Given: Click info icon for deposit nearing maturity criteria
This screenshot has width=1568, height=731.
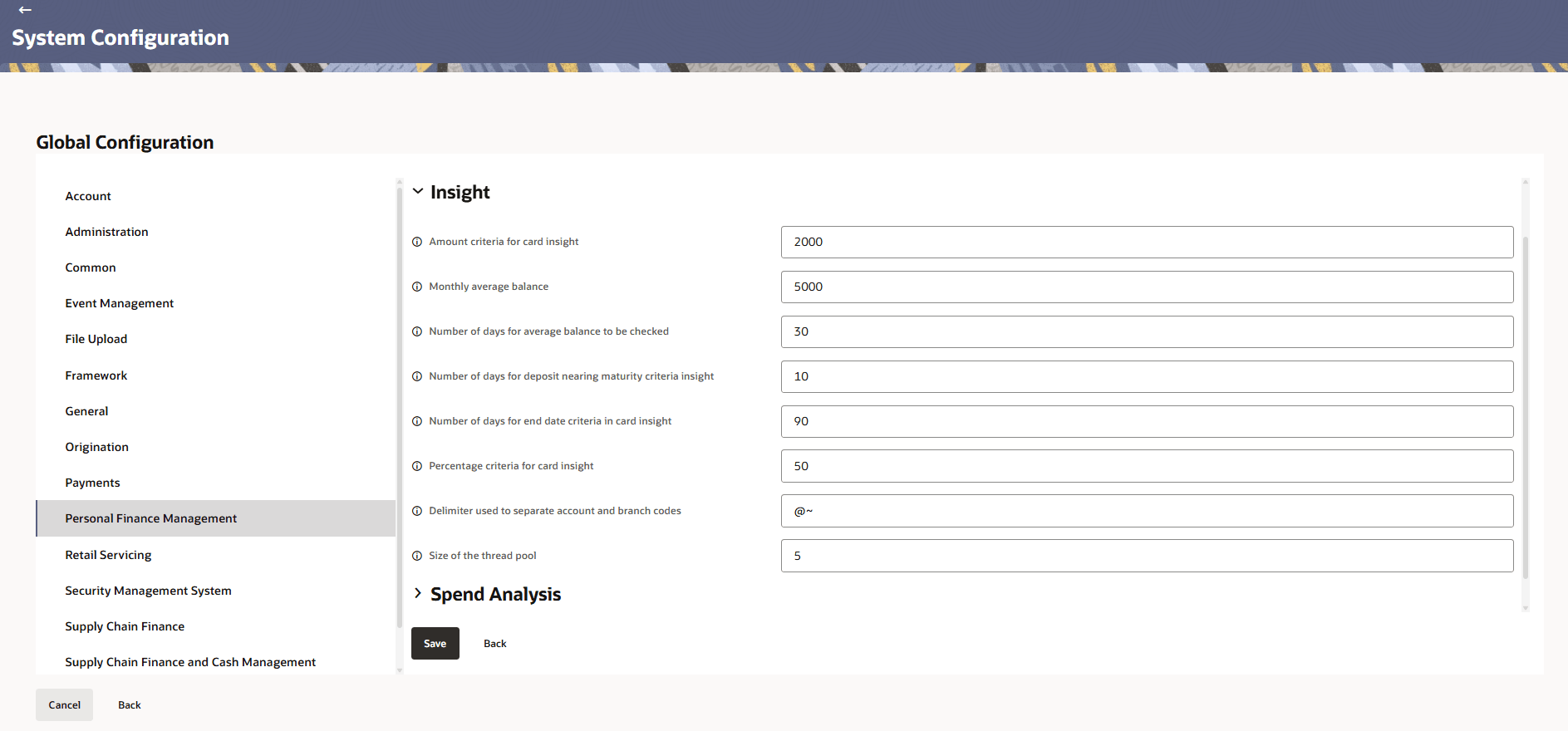Looking at the screenshot, I should tap(417, 376).
